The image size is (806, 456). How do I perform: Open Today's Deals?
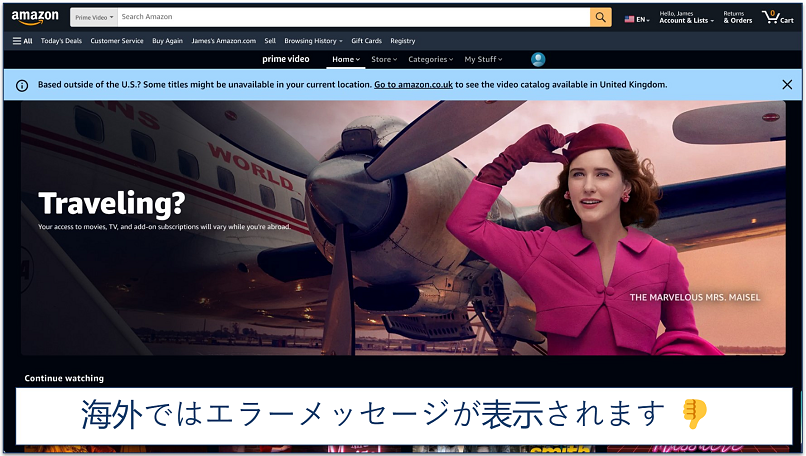click(61, 41)
